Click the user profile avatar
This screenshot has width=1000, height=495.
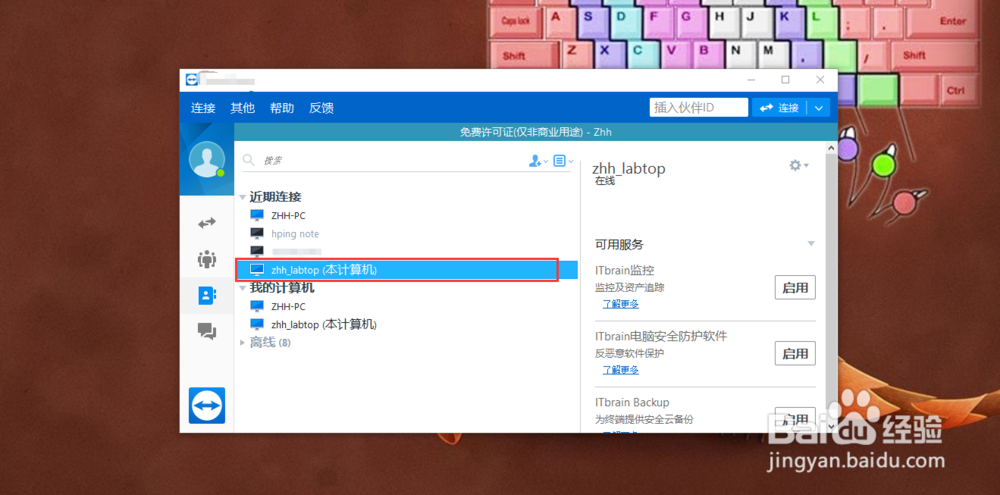click(x=207, y=159)
